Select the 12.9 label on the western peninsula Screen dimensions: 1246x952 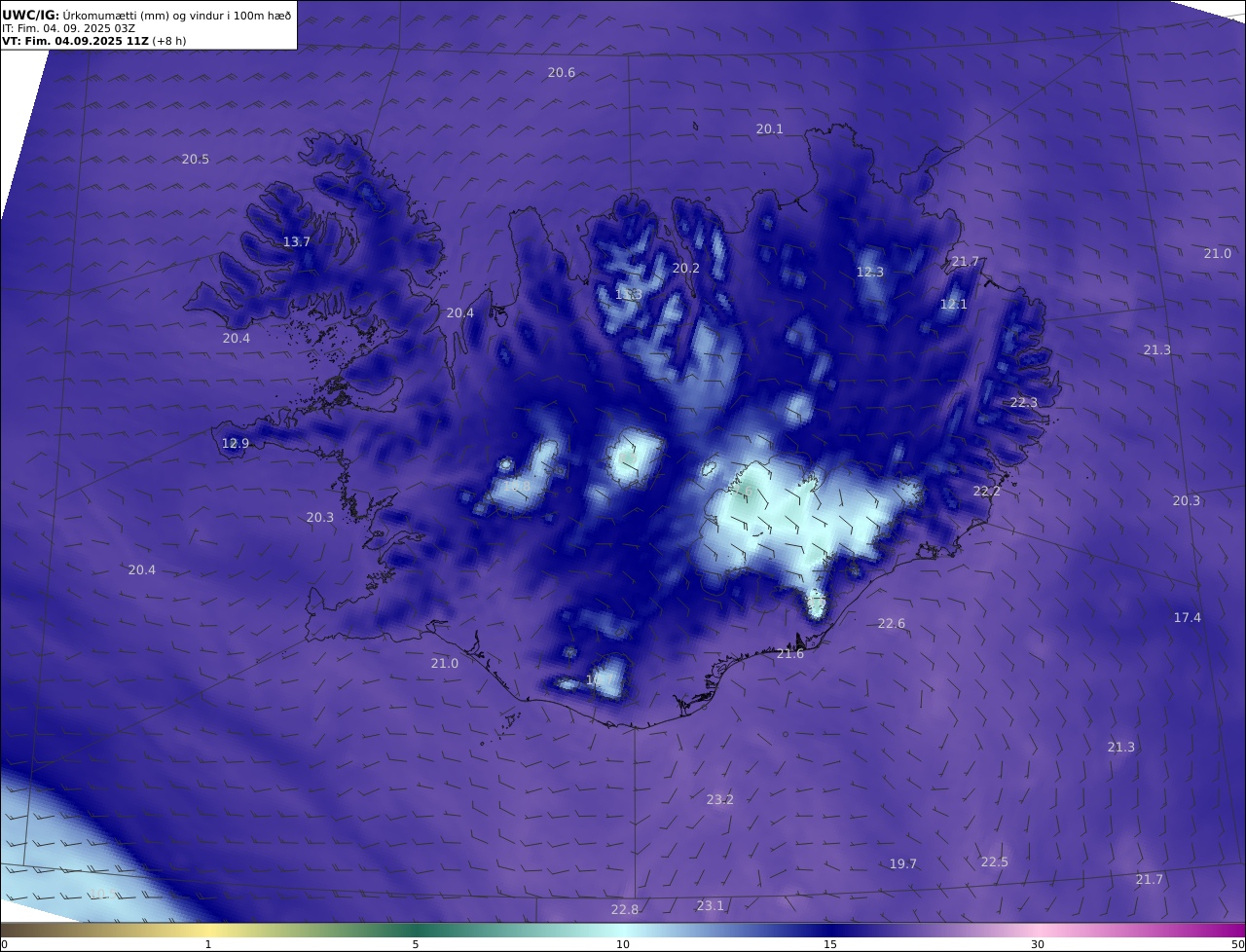pyautogui.click(x=235, y=444)
